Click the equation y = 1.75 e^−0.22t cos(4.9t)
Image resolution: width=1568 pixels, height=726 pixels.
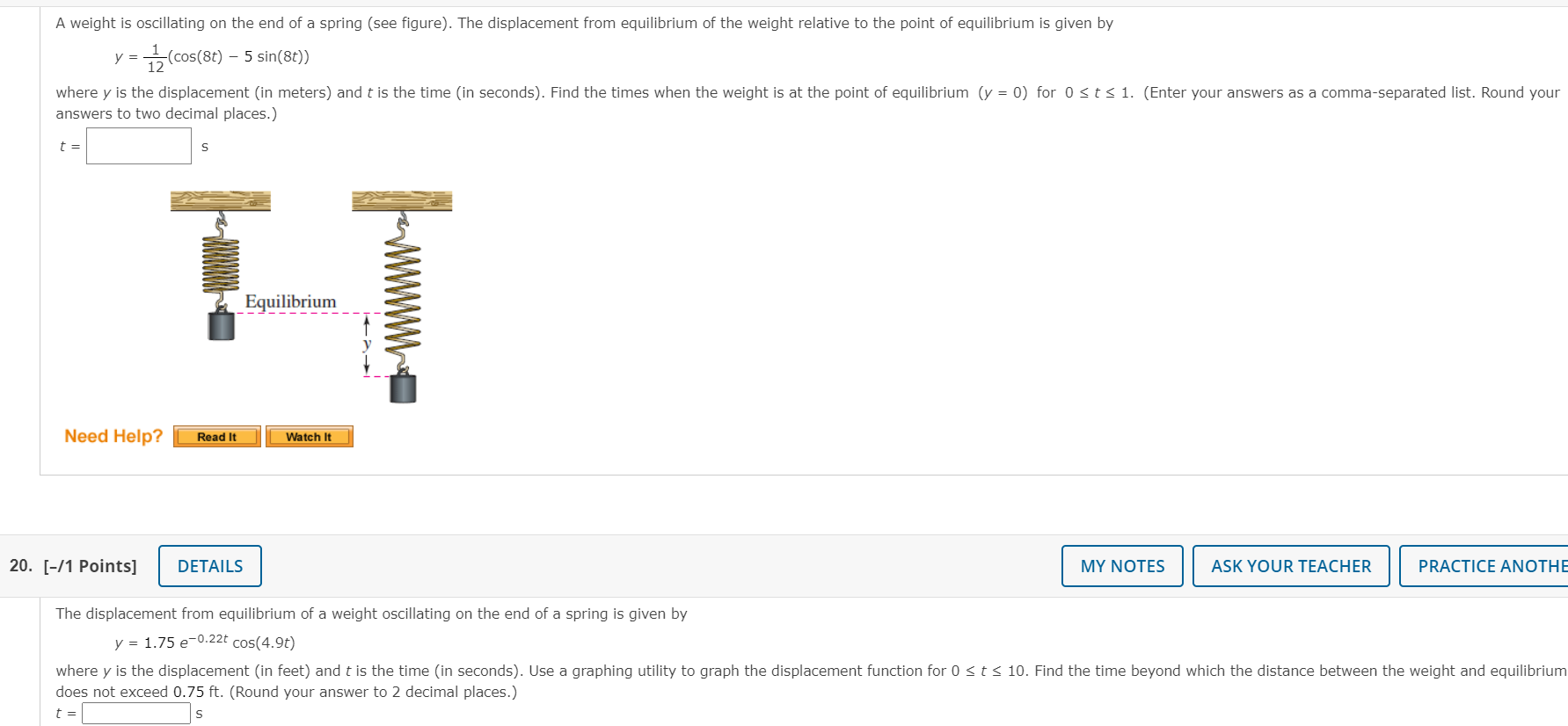point(203,642)
